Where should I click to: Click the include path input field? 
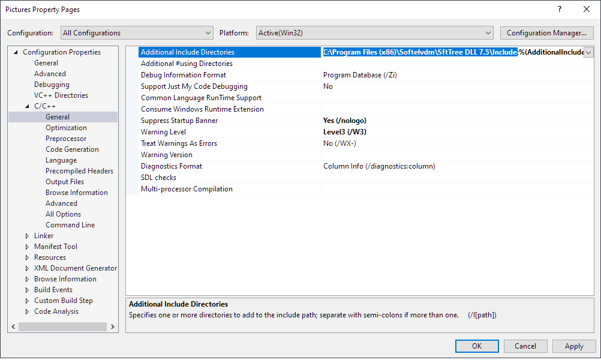pos(453,52)
